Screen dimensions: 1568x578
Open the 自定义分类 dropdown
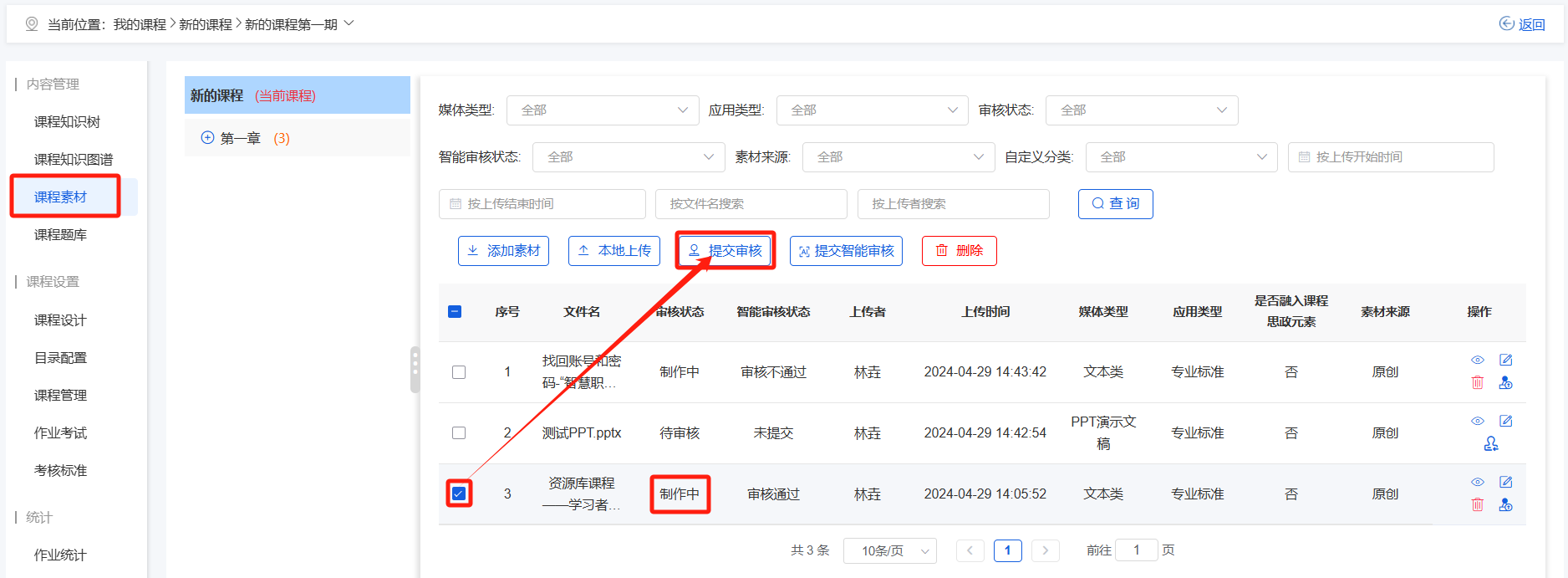point(1182,157)
